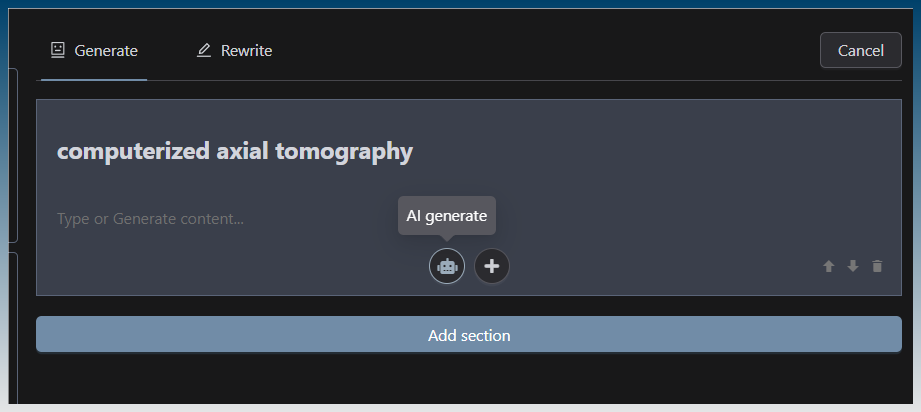The height and width of the screenshot is (412, 921).
Task: Move the section down with the arrow
Action: 853,266
